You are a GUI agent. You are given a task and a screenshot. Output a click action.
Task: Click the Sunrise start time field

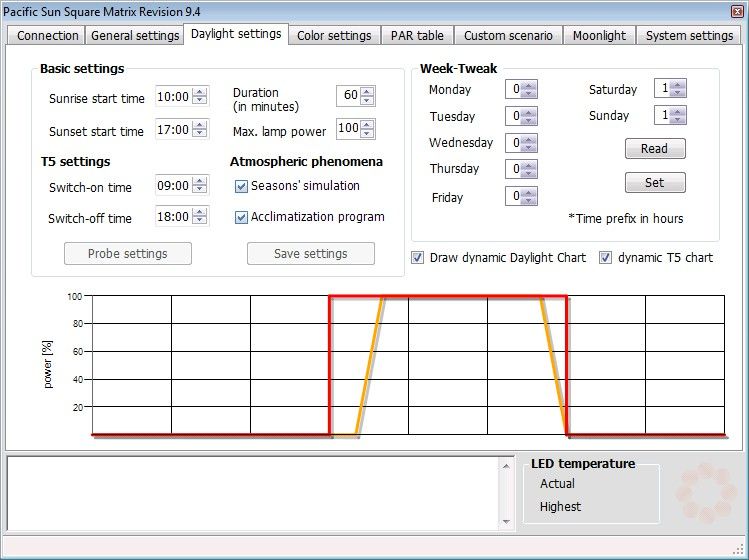(173, 97)
